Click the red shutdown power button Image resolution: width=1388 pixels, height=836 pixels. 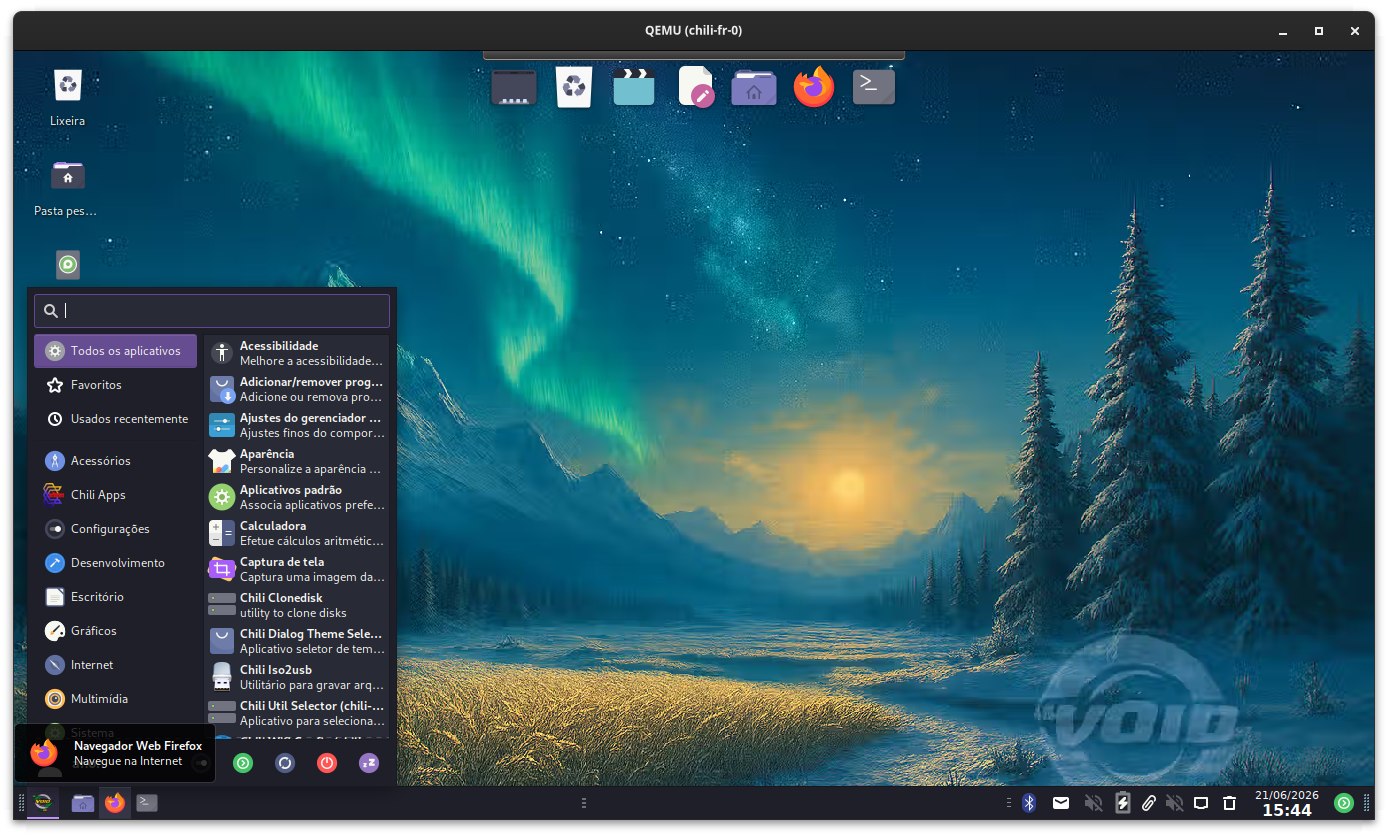tap(327, 763)
